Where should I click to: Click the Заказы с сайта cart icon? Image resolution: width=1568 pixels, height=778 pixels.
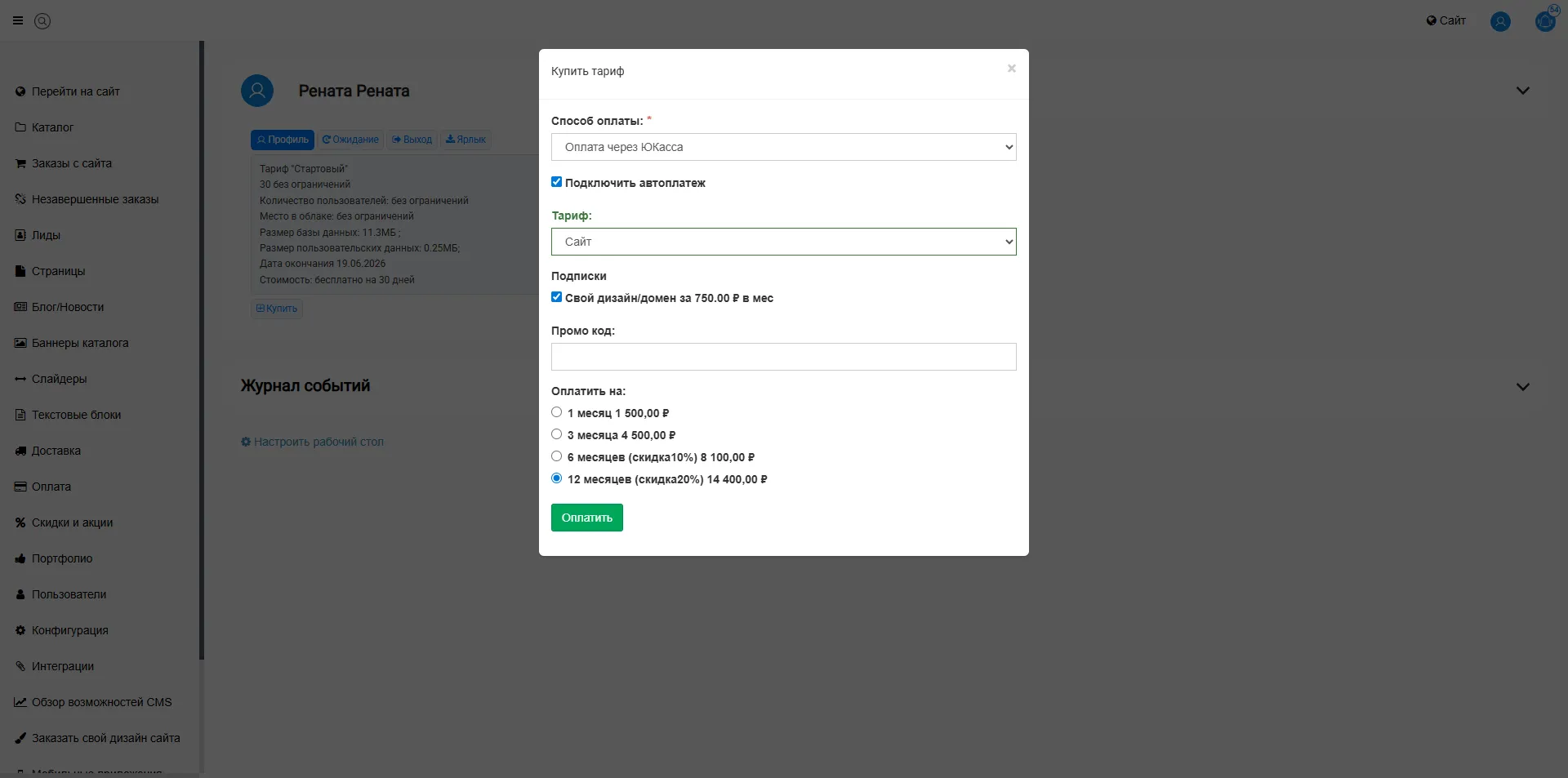pyautogui.click(x=20, y=163)
